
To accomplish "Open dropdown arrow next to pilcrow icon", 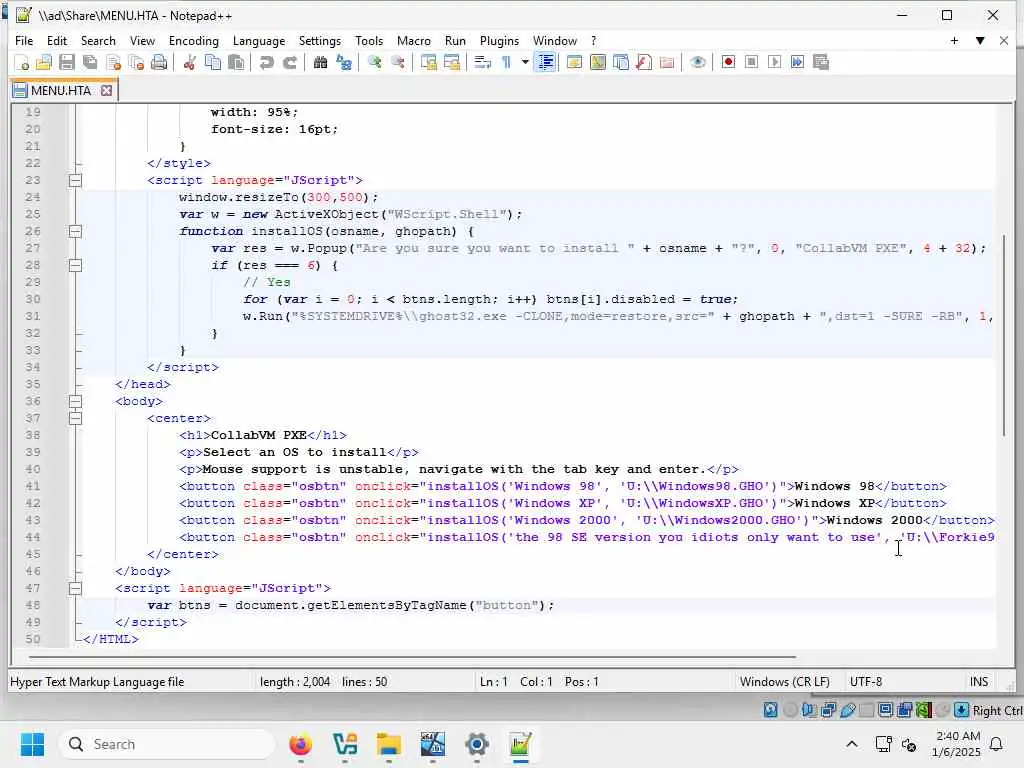I will [524, 63].
